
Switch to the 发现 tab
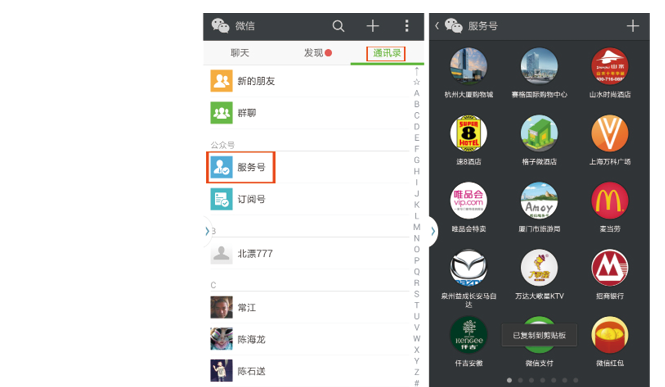tap(313, 53)
